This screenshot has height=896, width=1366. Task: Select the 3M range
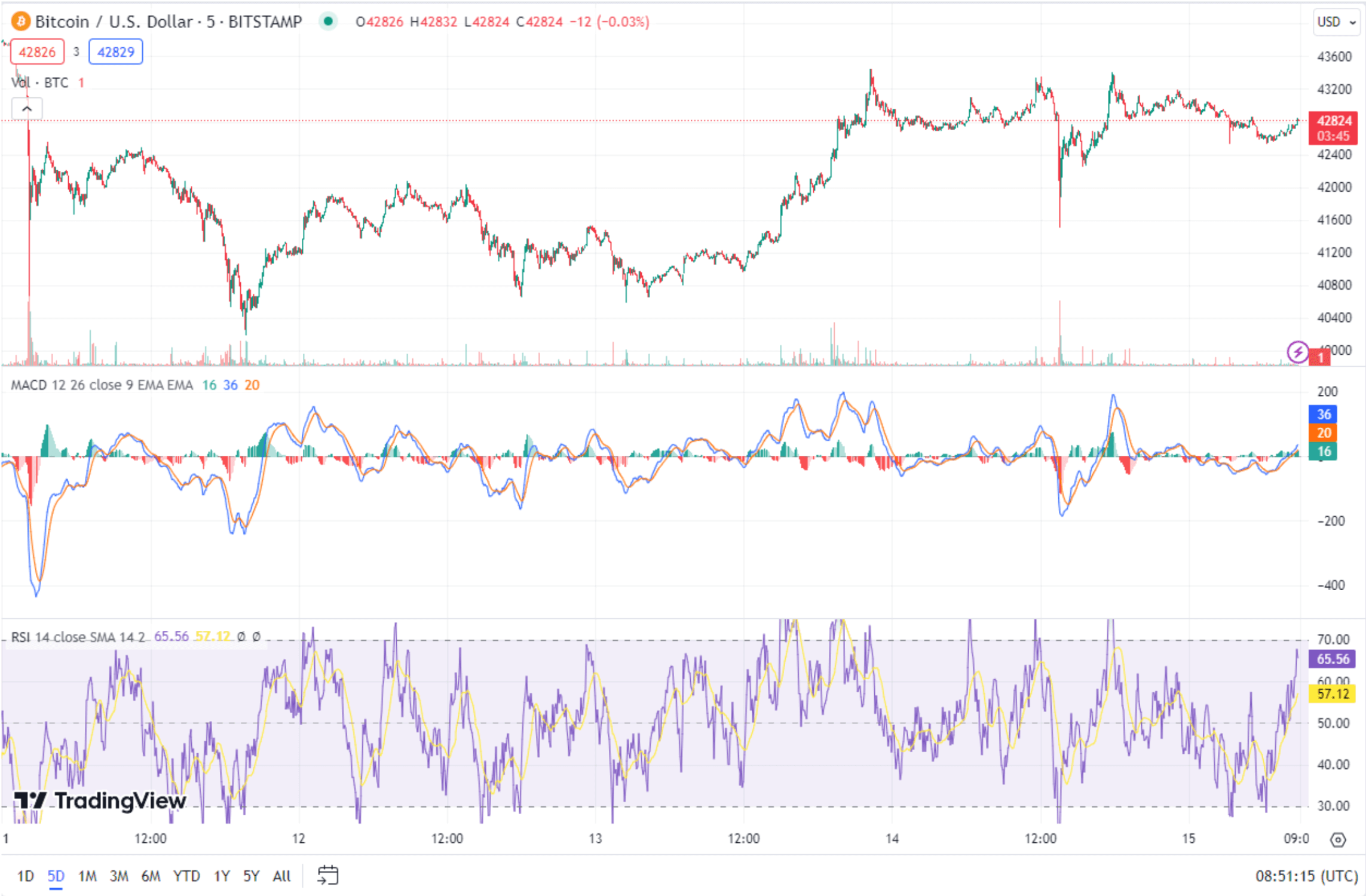(x=120, y=875)
